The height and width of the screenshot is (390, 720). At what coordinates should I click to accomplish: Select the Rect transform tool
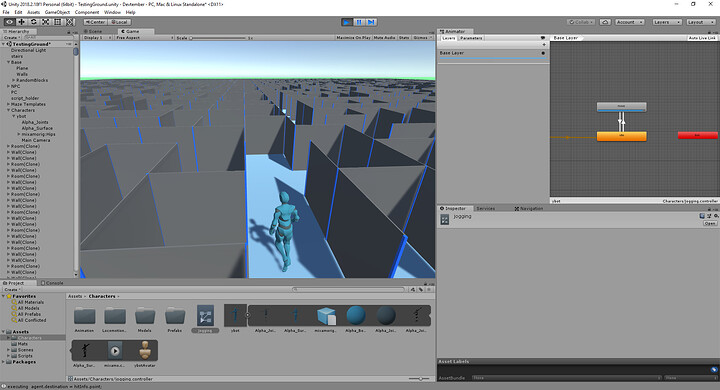click(x=57, y=22)
